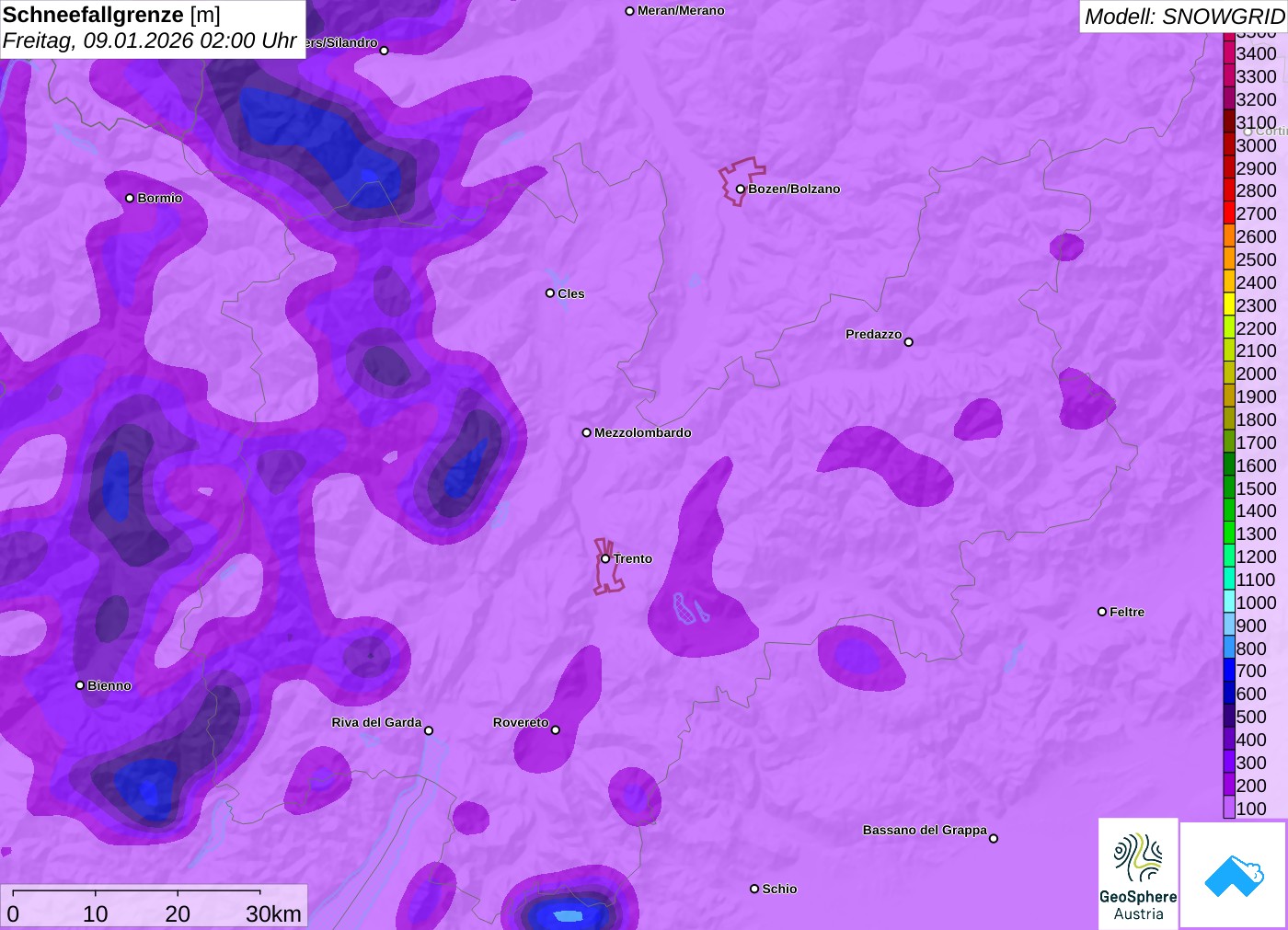This screenshot has width=1288, height=930.
Task: Click the '20' scale bar label
Action: 178,913
